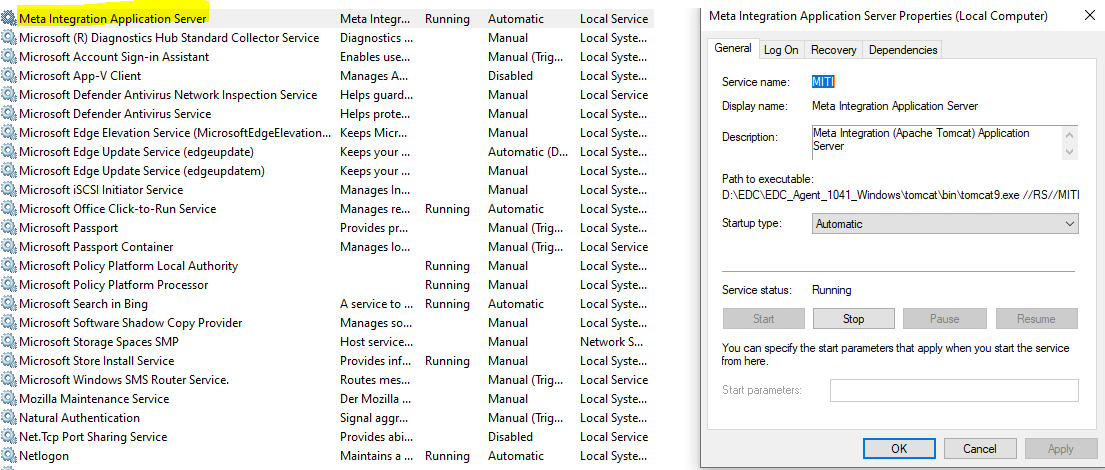Click the Description text box
The width and height of the screenshot is (1105, 470).
pos(937,142)
